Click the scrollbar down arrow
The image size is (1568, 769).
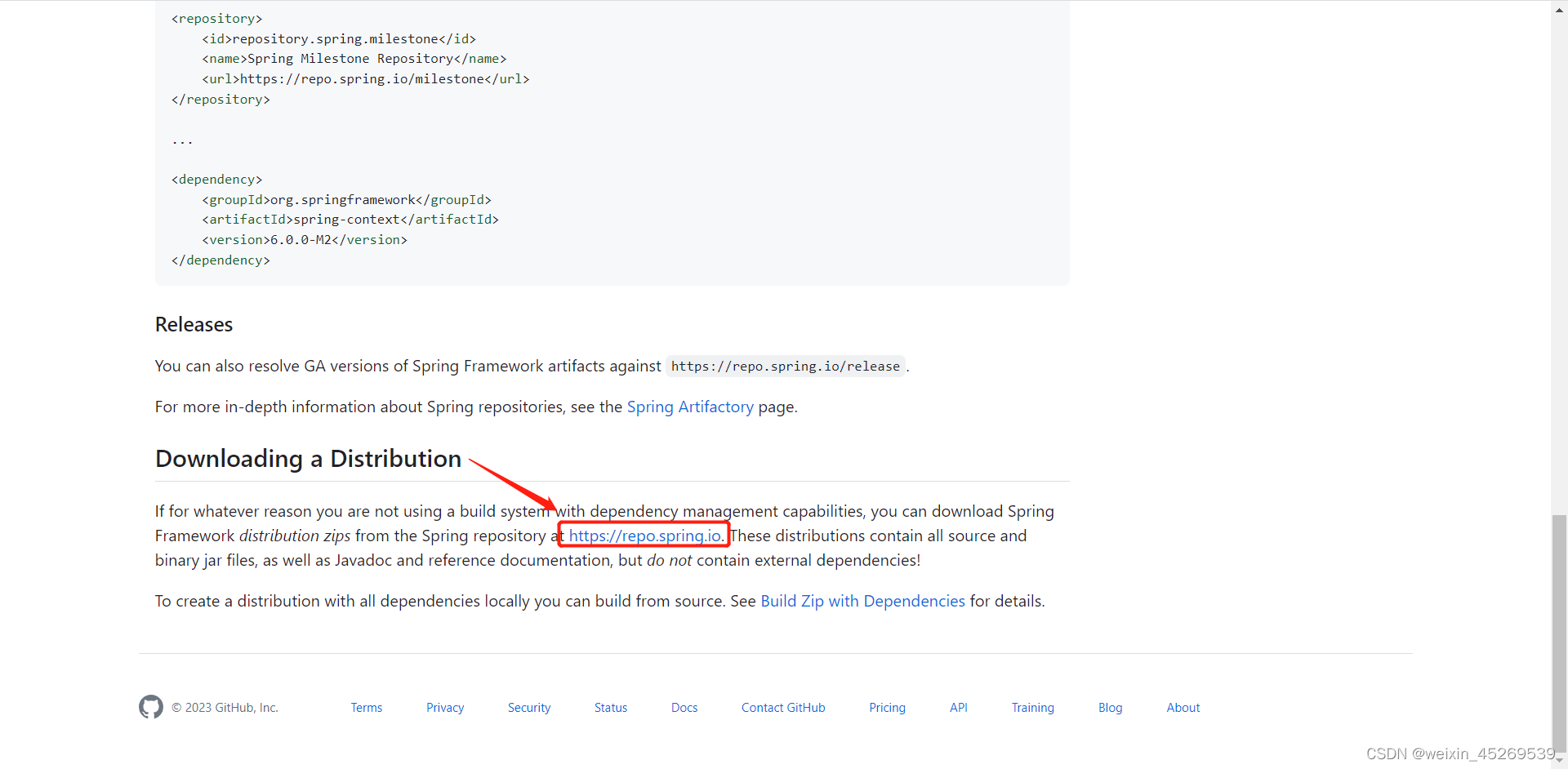coord(1559,761)
